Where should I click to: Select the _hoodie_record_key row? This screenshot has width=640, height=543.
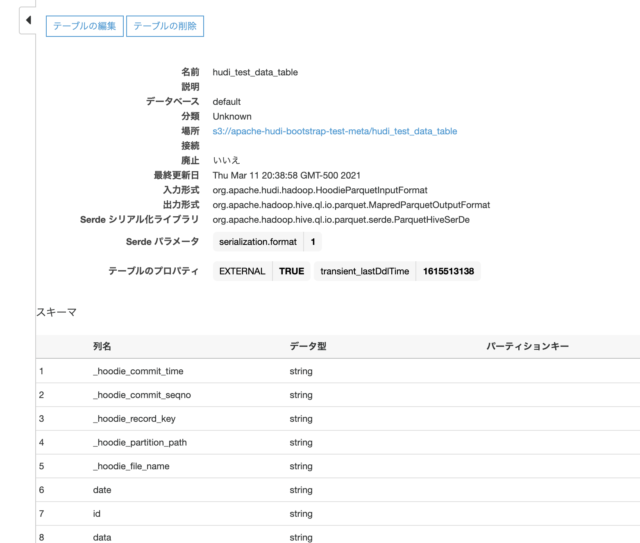[x=338, y=418]
